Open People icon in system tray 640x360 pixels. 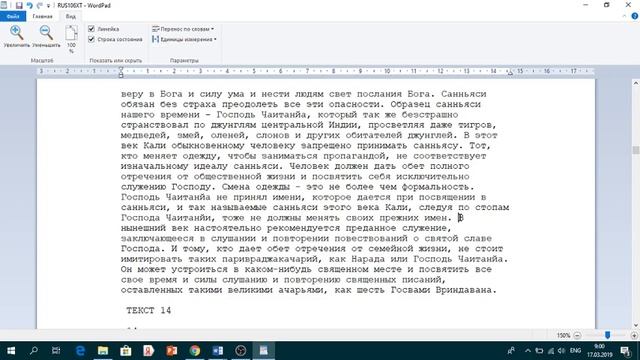click(x=511, y=351)
